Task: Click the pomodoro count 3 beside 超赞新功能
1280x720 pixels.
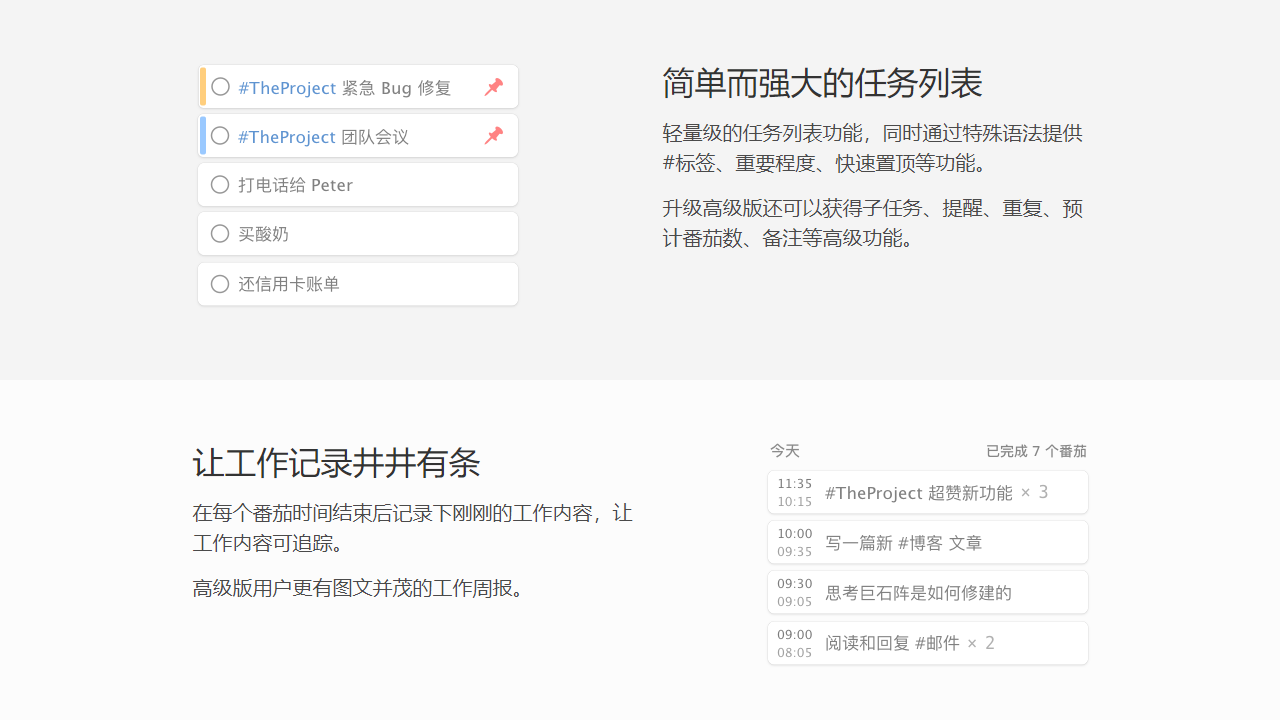Action: (x=1043, y=490)
